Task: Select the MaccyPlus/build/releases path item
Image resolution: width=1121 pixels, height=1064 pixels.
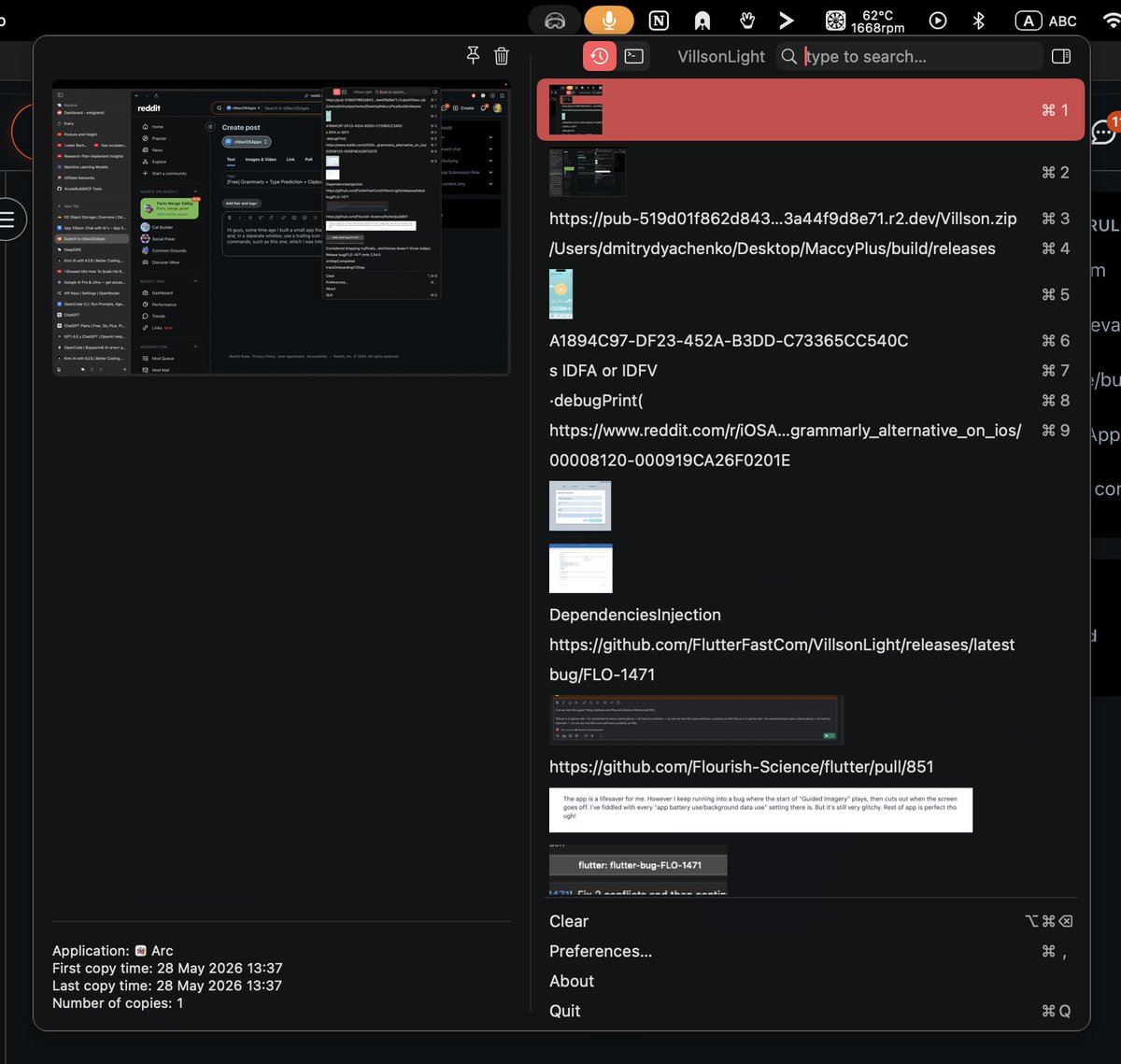Action: [810, 248]
